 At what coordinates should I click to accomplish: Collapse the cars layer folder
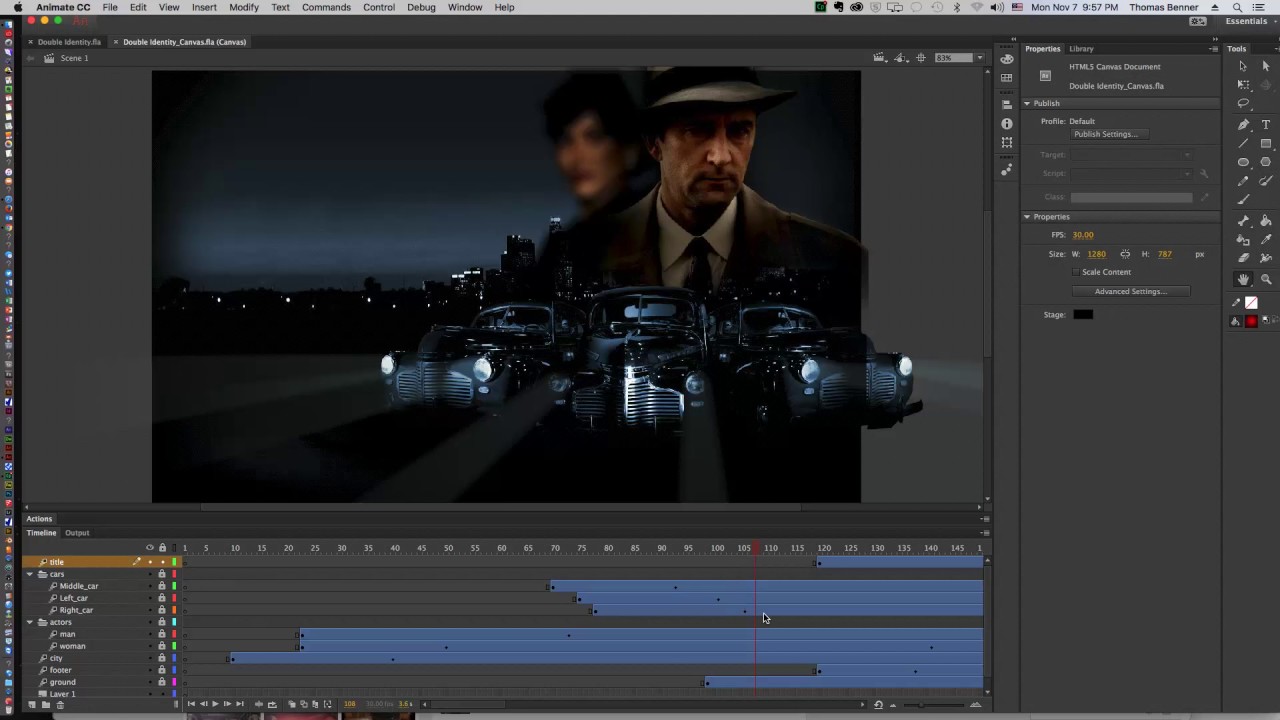click(x=30, y=574)
